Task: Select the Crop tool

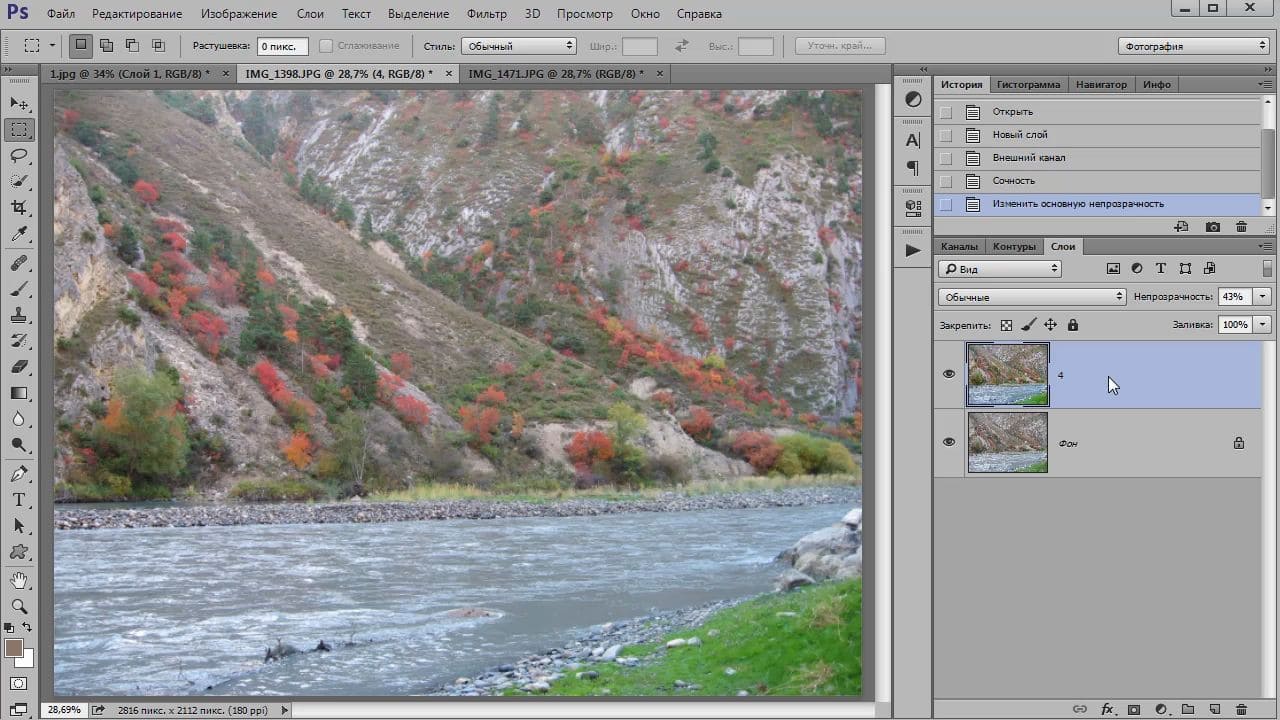Action: pos(19,207)
